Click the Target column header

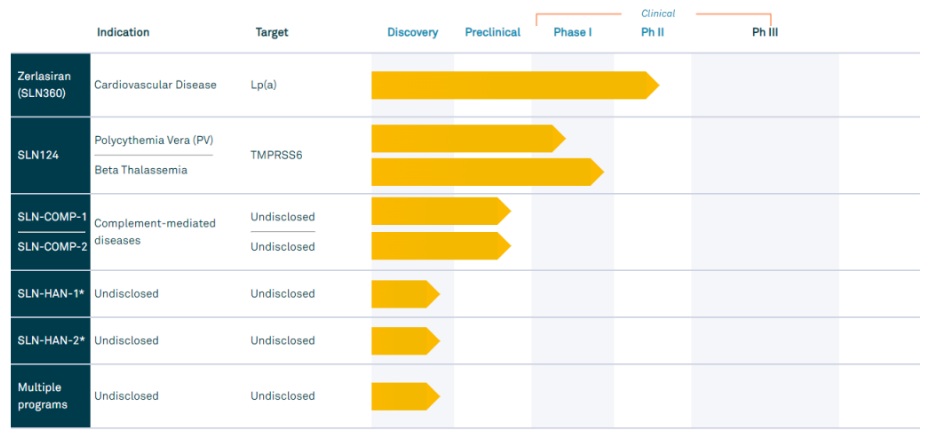coord(272,32)
